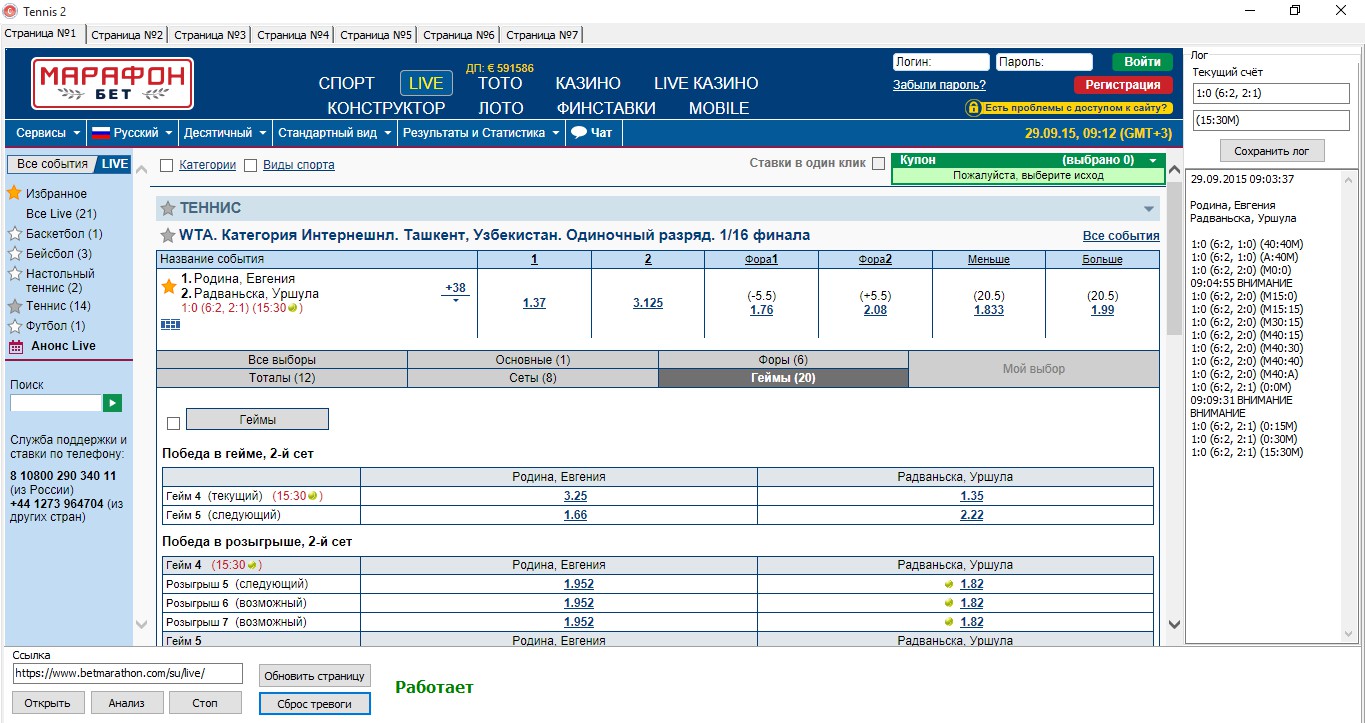Select the Тоталы (12) tab
Viewport: 1365px width, 723px height.
point(282,378)
